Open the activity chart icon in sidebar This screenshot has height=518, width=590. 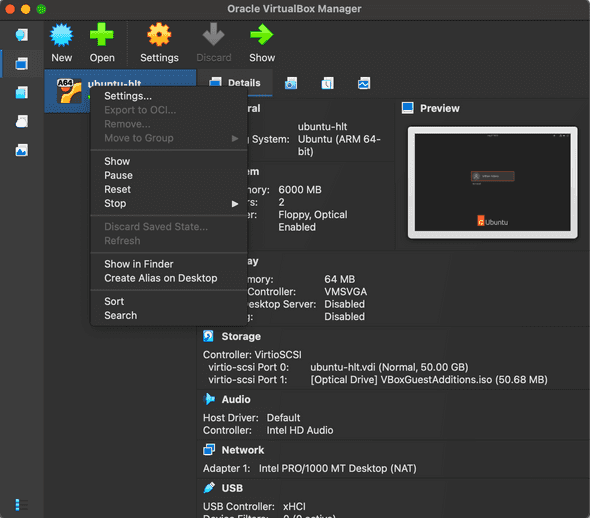[22, 150]
